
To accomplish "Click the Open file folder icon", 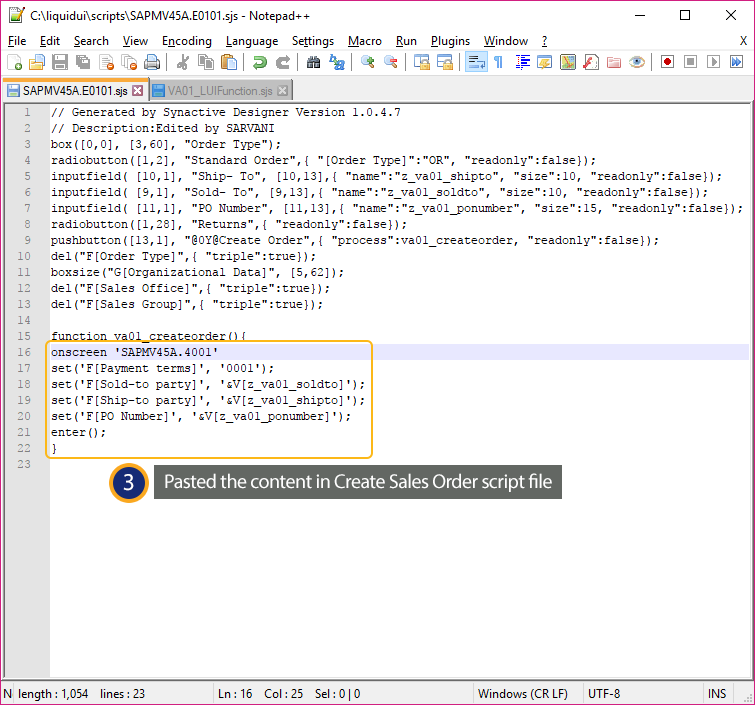I will point(37,62).
